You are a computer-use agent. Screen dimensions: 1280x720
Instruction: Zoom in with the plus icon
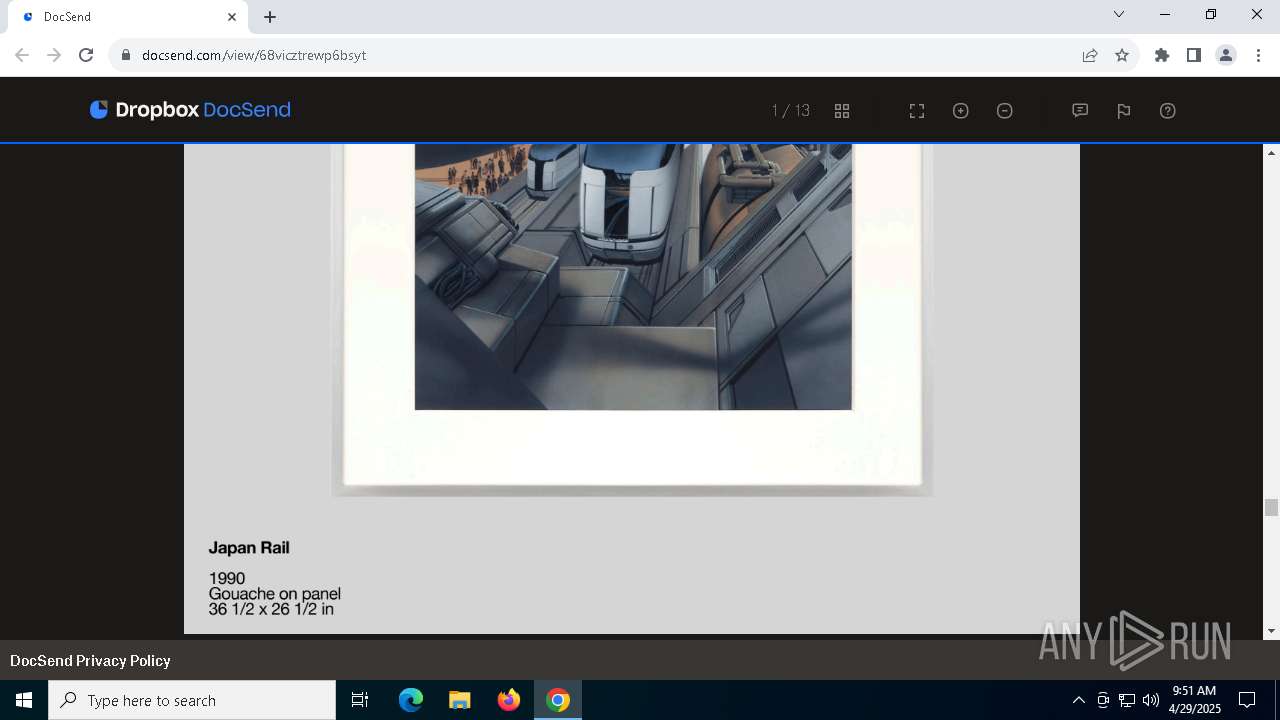961,111
